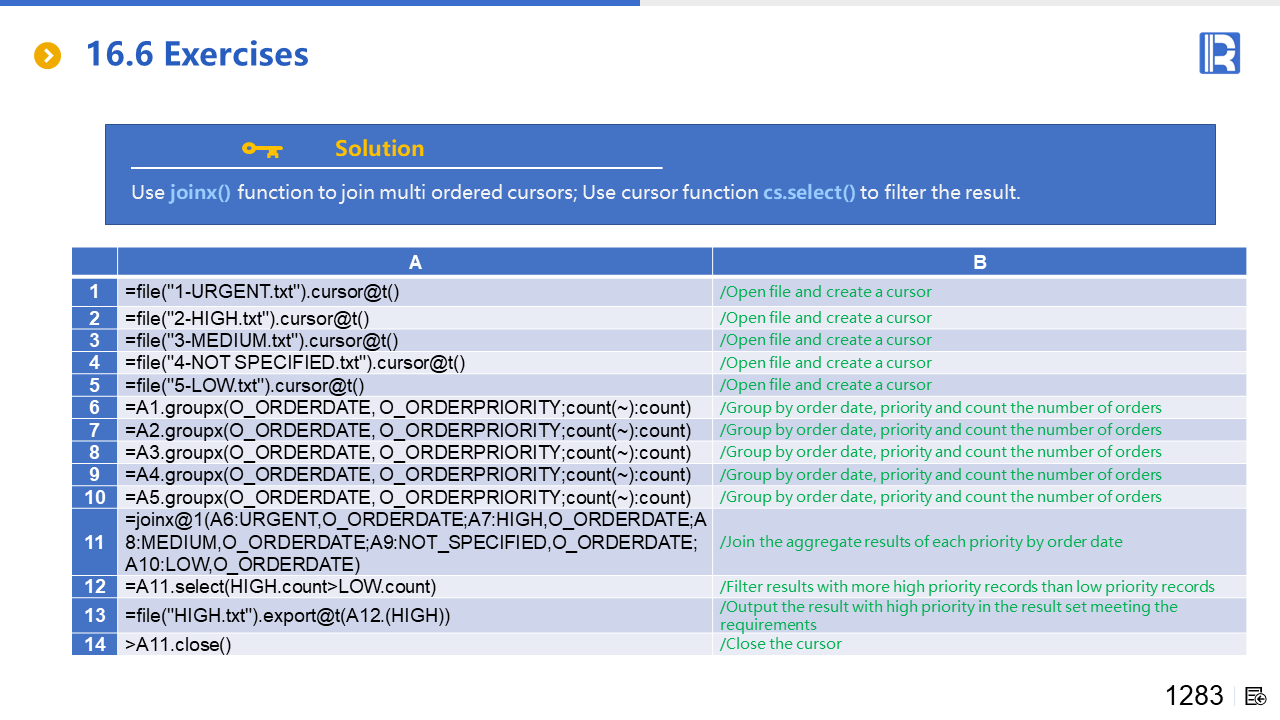Open the slide navigation icon beside 1283
The image size is (1280, 720).
(x=1256, y=696)
